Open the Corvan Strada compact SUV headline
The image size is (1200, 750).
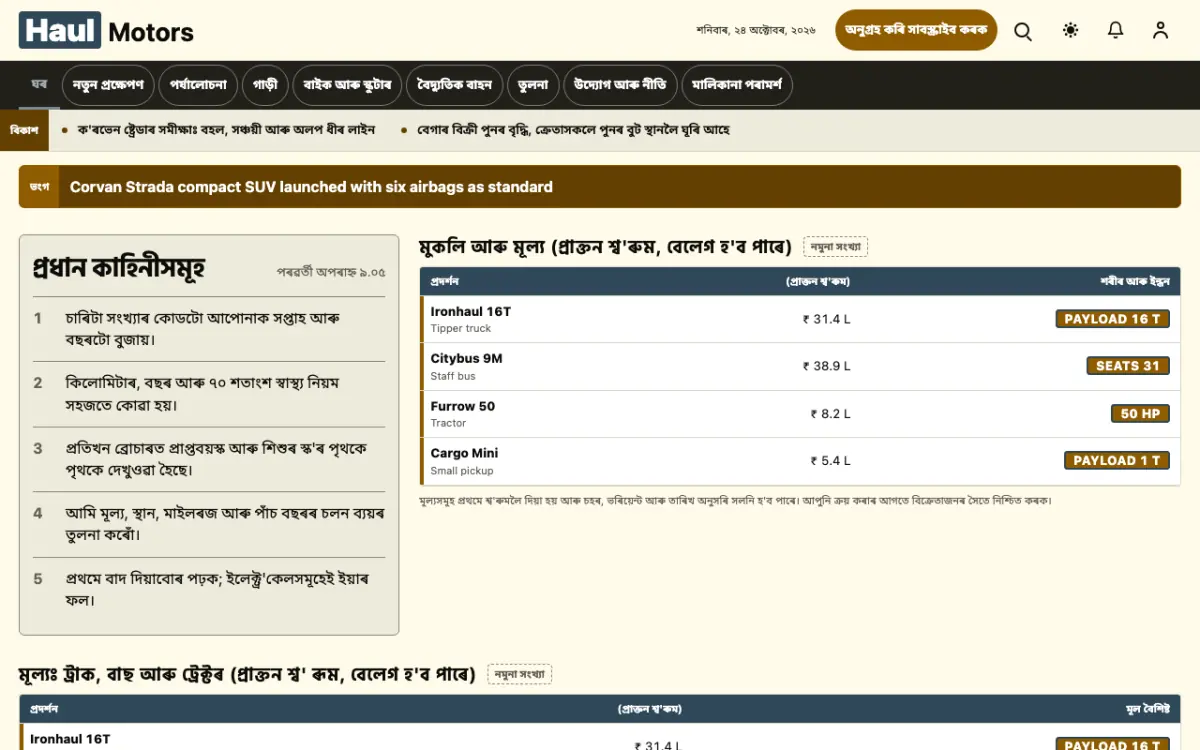pyautogui.click(x=311, y=187)
